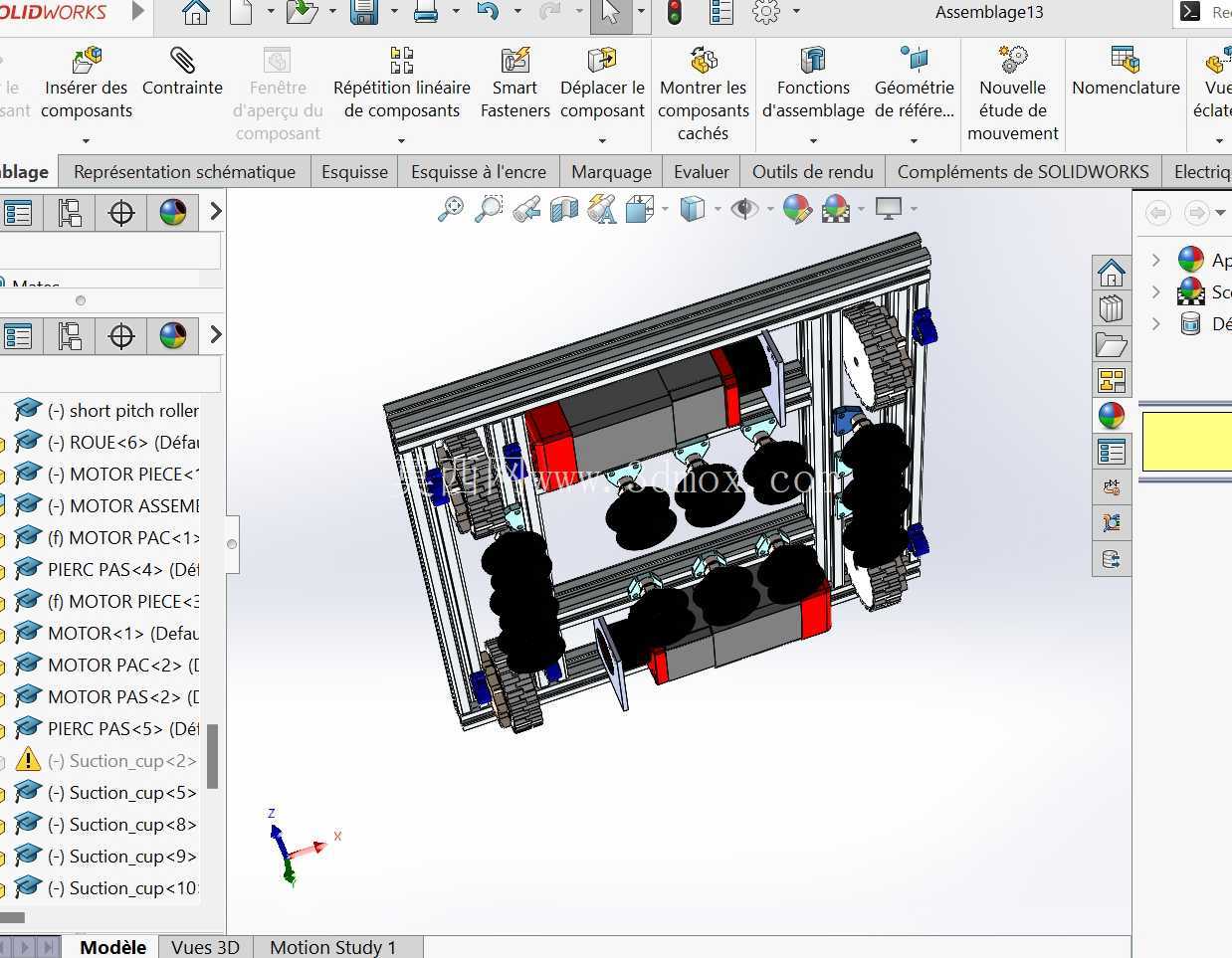Open the Motion Study 1 tab
Image resolution: width=1232 pixels, height=958 pixels.
click(x=332, y=947)
